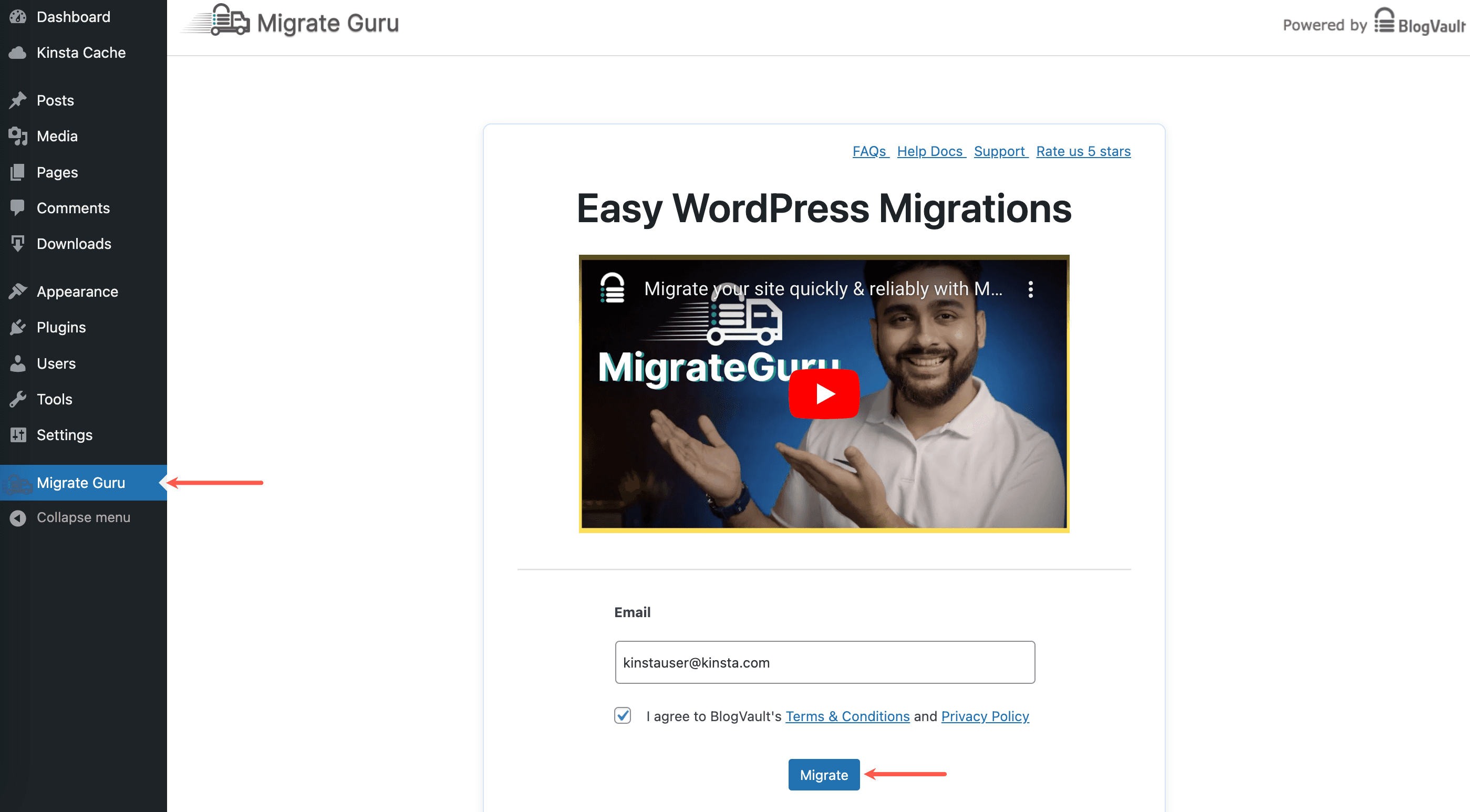Open the Dashboard via its icon
This screenshot has width=1470, height=812.
pyautogui.click(x=18, y=17)
